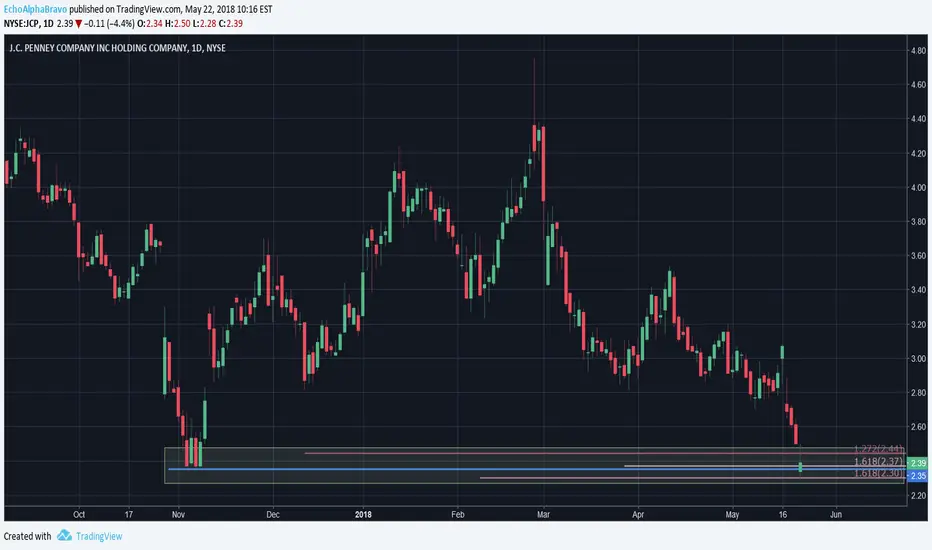Click the 3.00 price axis label
Image resolution: width=932 pixels, height=550 pixels.
pos(918,359)
